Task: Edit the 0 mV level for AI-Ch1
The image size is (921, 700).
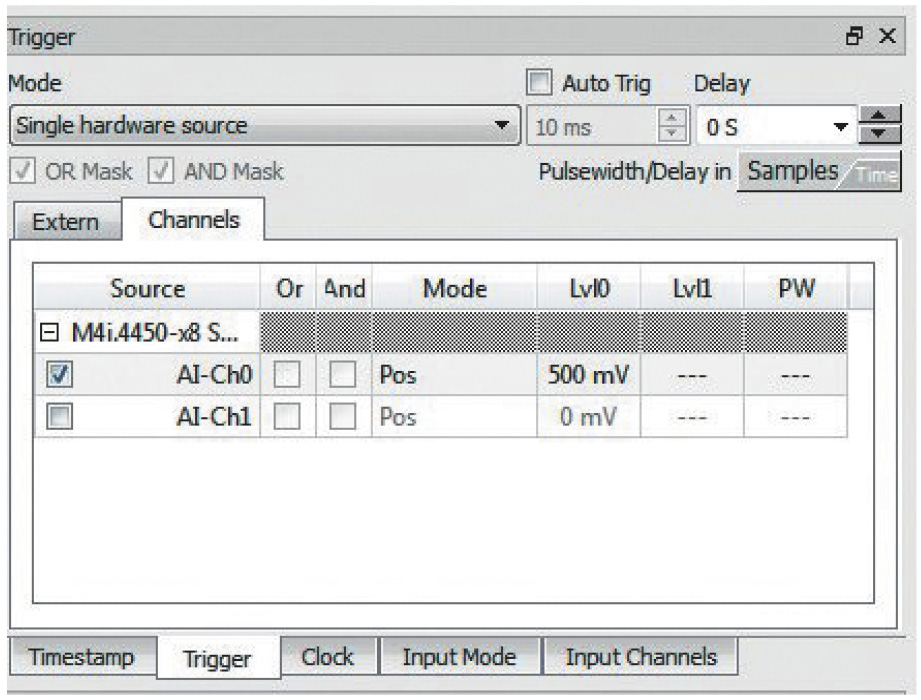Action: (x=589, y=417)
